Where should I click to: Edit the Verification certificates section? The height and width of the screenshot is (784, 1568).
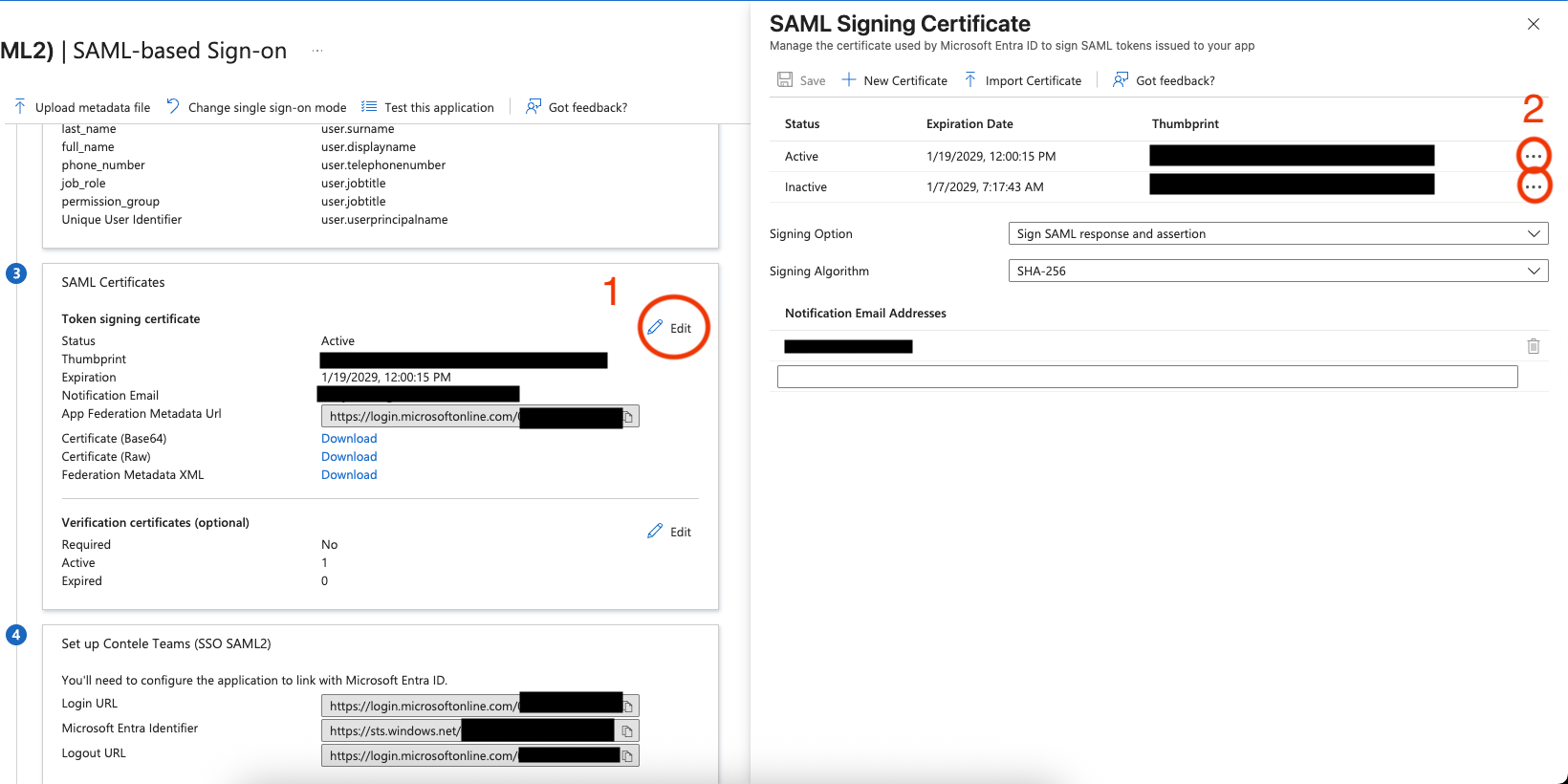click(x=670, y=532)
